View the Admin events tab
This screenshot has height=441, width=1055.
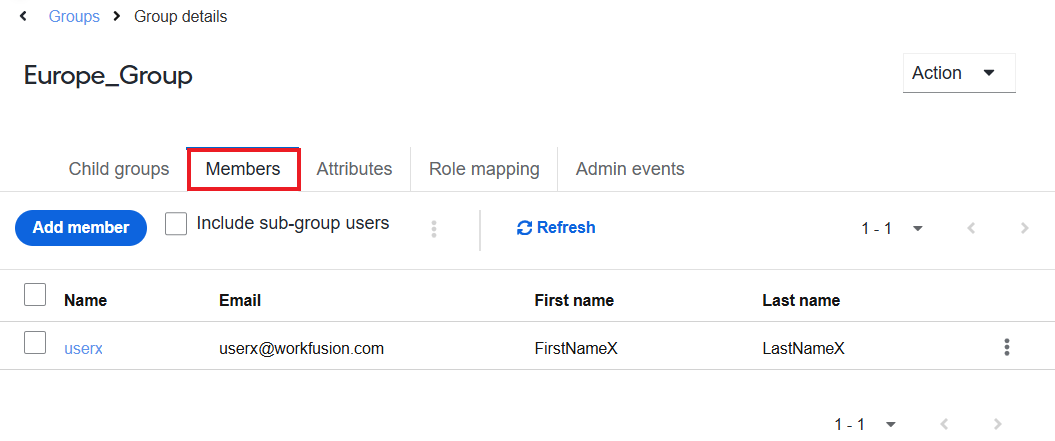[630, 168]
